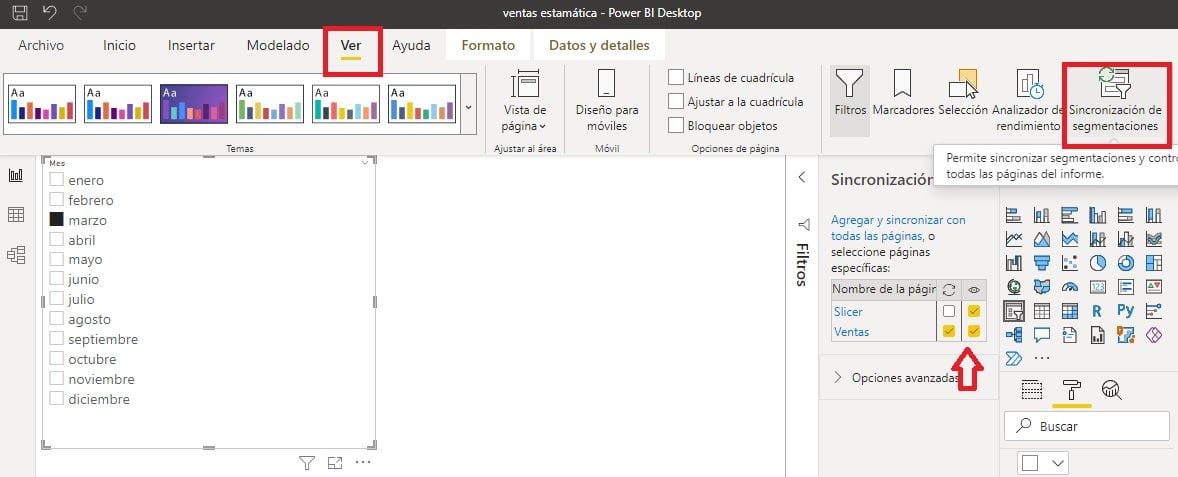The width and height of the screenshot is (1178, 477).
Task: Open Model relationships view in sidebar
Action: coord(16,255)
